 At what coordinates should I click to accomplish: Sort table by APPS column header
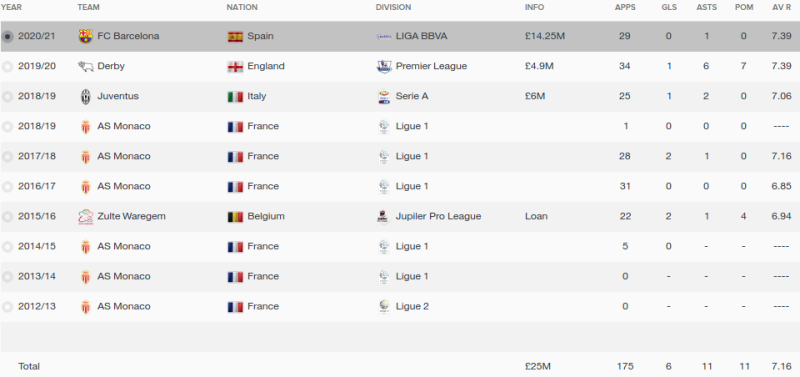point(625,7)
